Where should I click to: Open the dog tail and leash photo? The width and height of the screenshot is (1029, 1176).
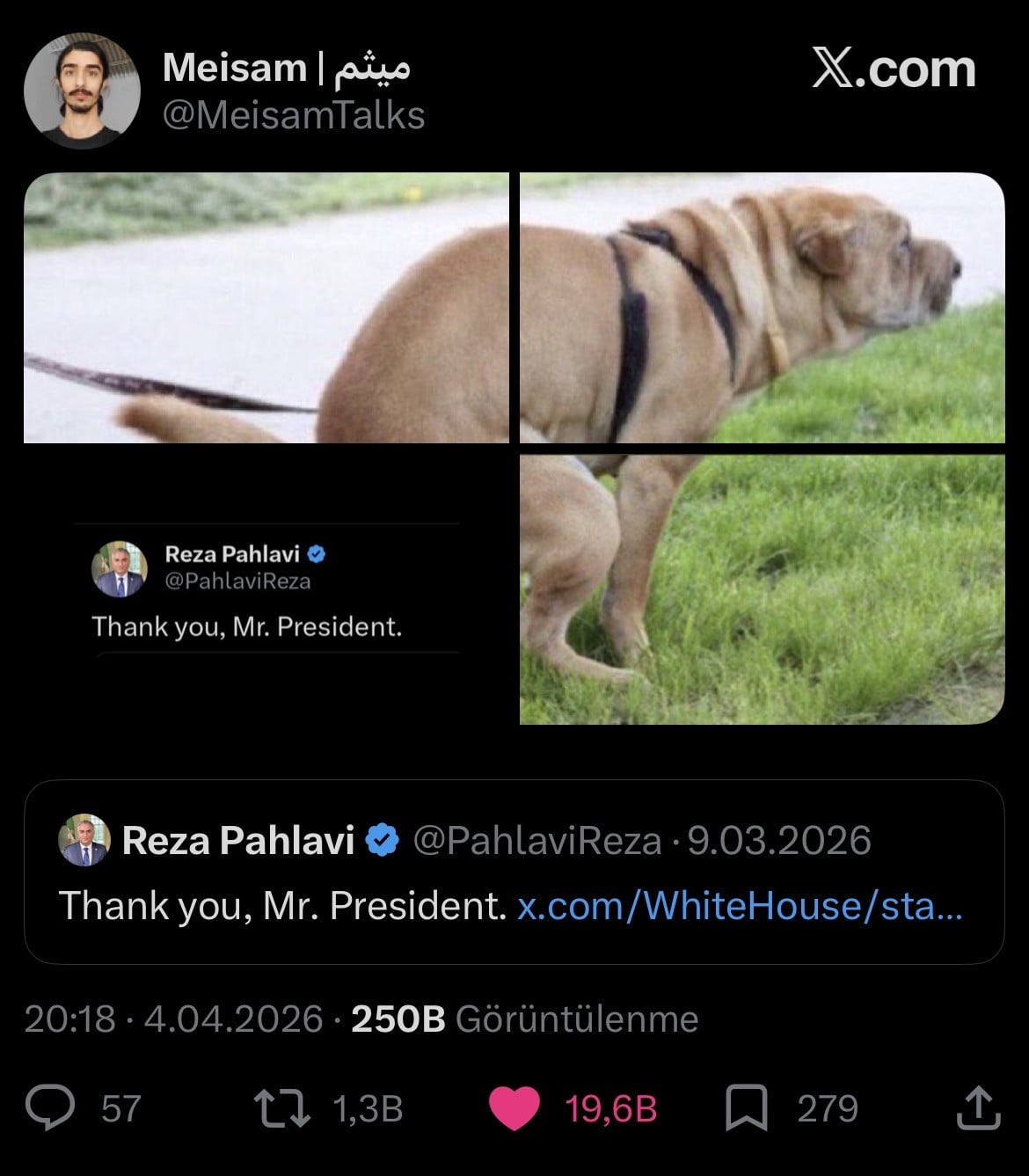tap(266, 308)
